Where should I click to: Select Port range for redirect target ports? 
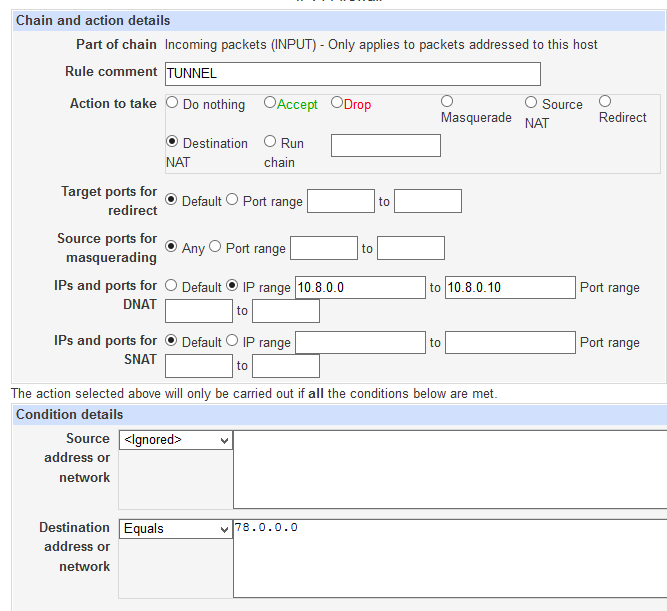pyautogui.click(x=232, y=200)
